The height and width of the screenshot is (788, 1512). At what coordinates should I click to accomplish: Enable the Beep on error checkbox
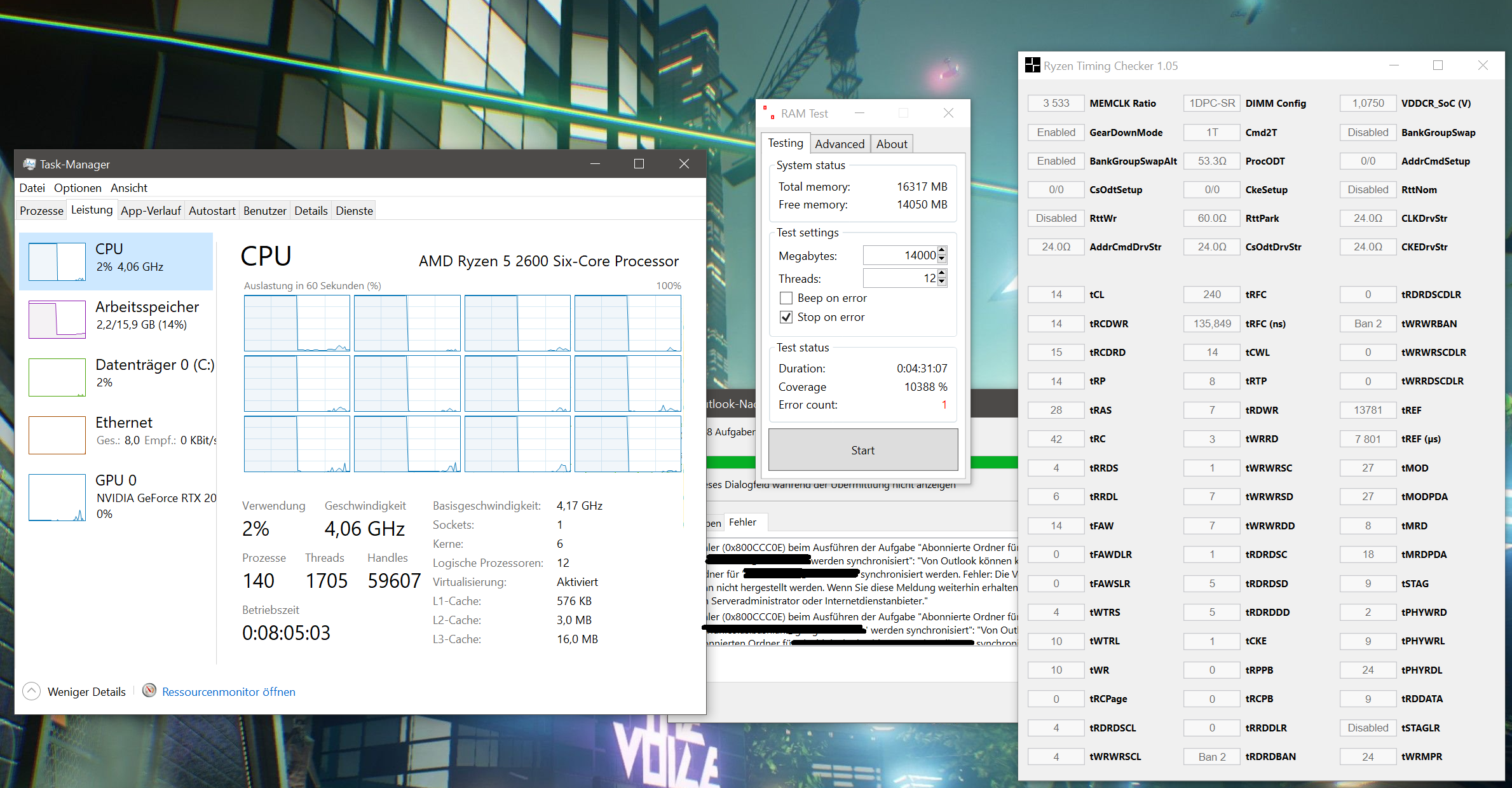tap(786, 298)
